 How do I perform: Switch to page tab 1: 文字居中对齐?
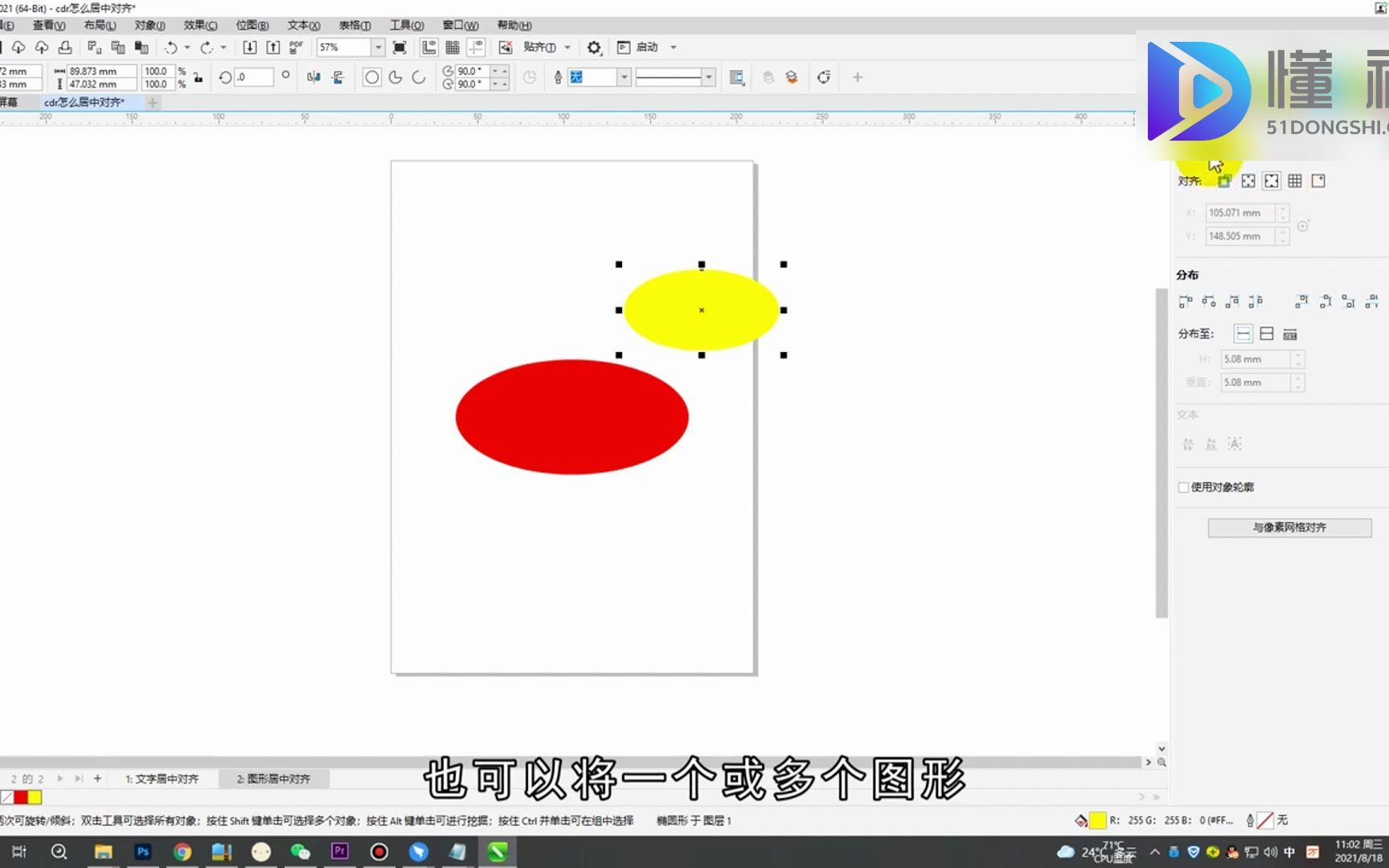[x=162, y=779]
